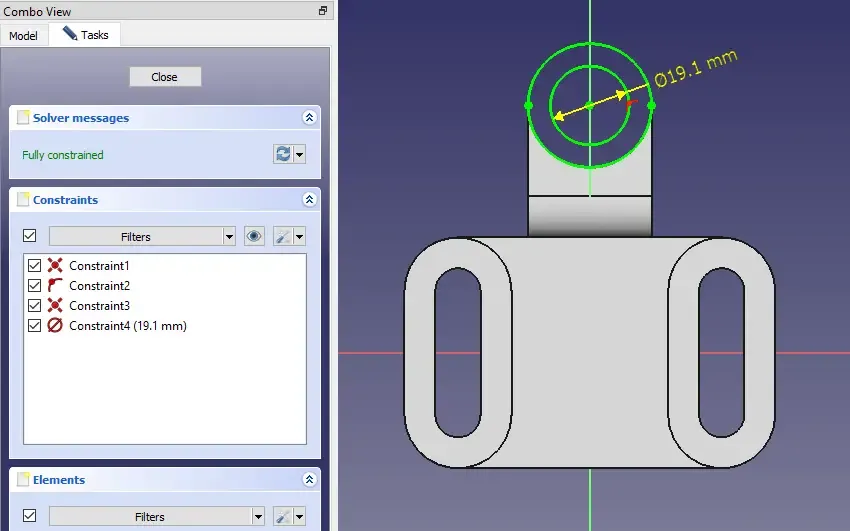The width and height of the screenshot is (850, 531).
Task: Collapse the Elements section
Action: click(309, 480)
